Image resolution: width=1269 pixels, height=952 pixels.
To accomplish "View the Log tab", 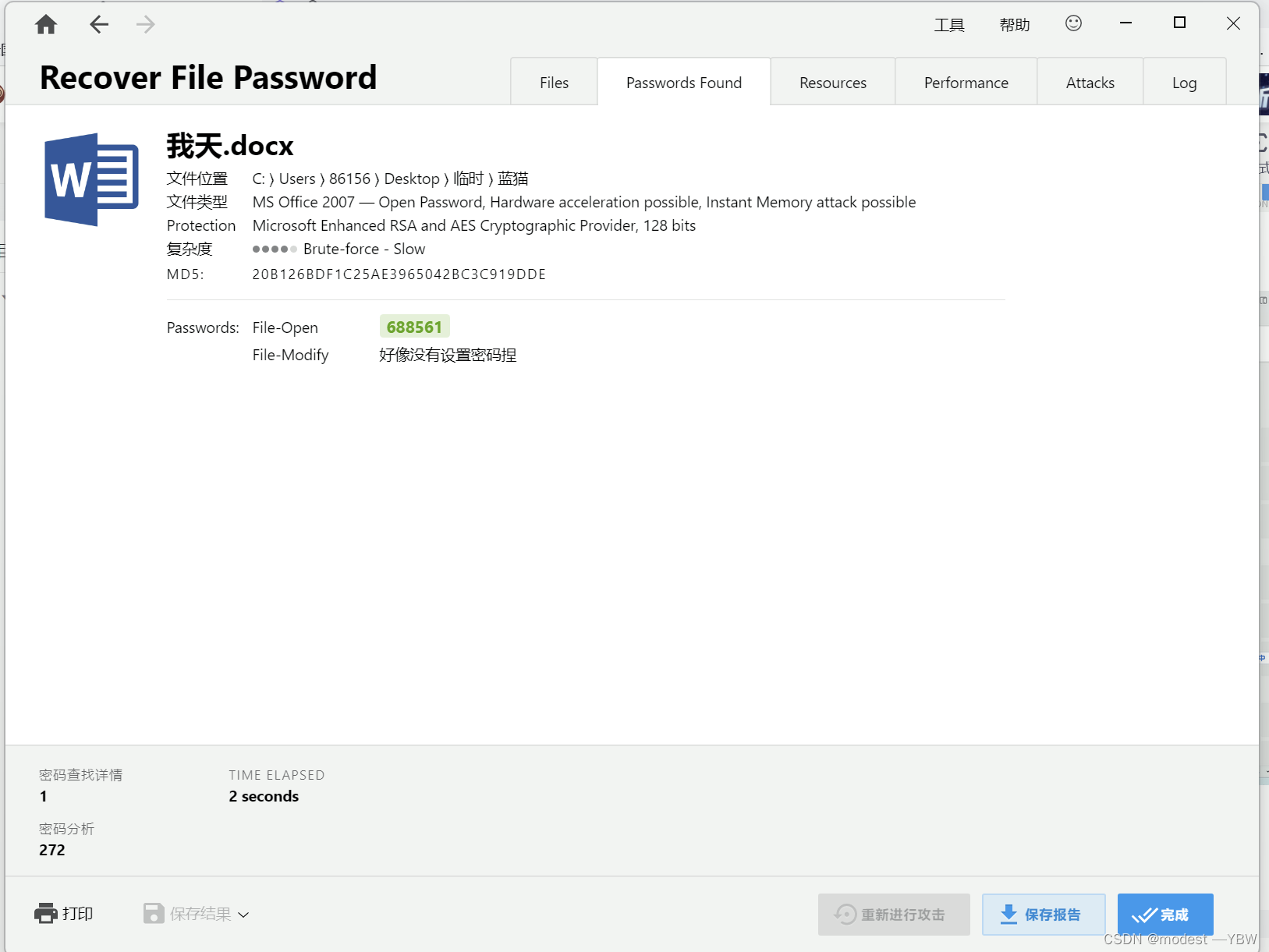I will [1185, 82].
